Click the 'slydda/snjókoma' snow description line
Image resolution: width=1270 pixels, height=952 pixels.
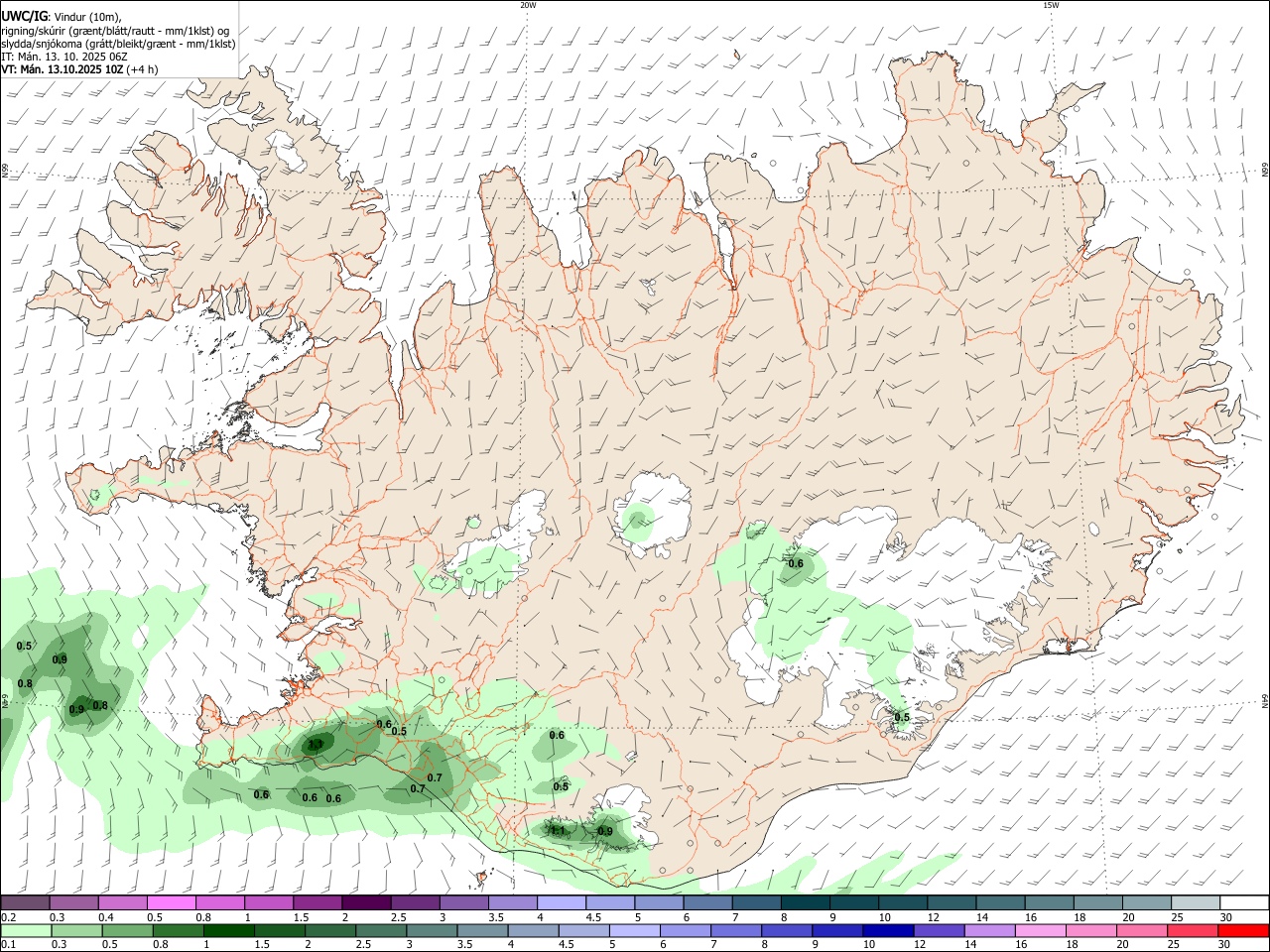[118, 44]
